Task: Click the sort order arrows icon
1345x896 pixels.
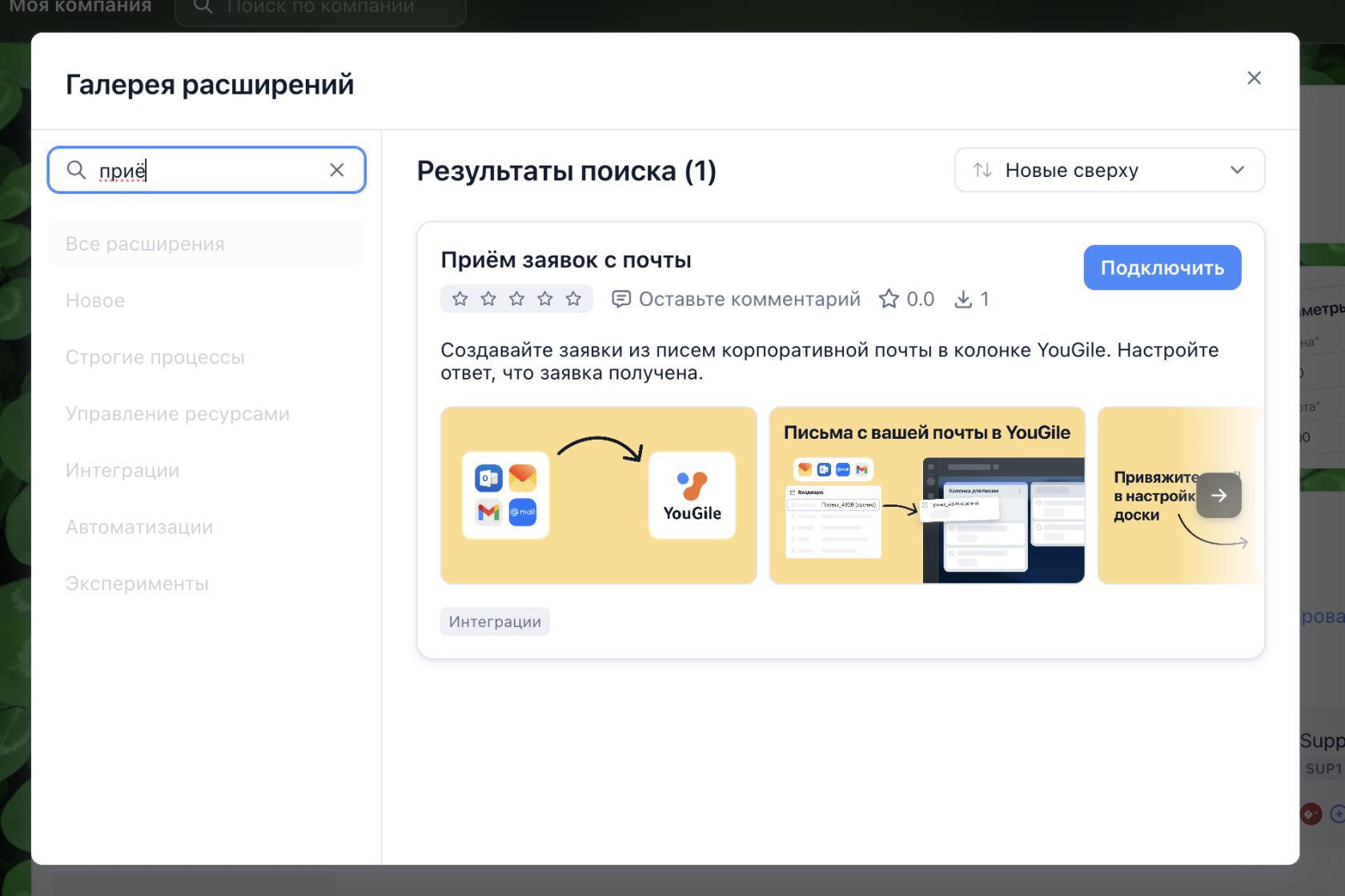Action: 982,170
